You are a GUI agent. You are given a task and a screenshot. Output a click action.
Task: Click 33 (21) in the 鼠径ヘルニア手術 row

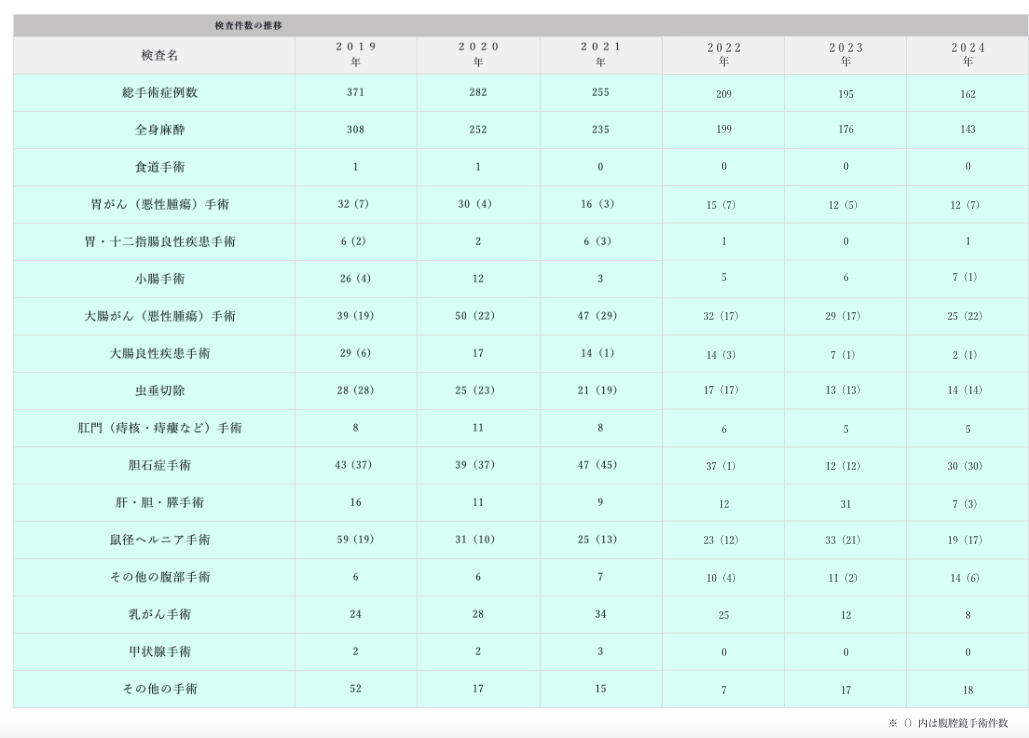pos(844,541)
